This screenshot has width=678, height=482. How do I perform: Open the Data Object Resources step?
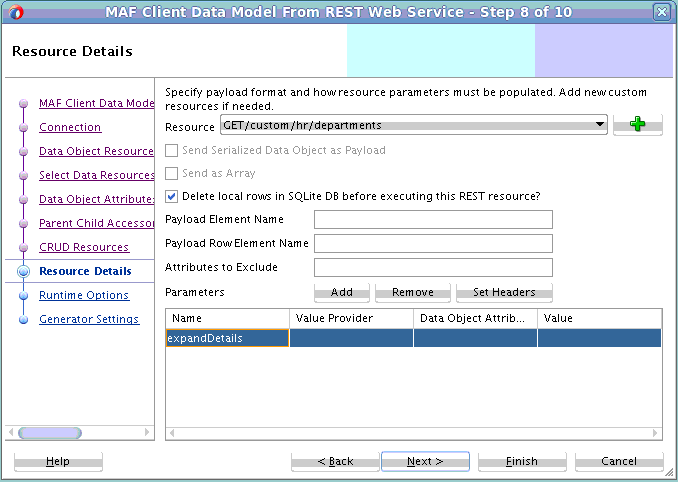96,151
